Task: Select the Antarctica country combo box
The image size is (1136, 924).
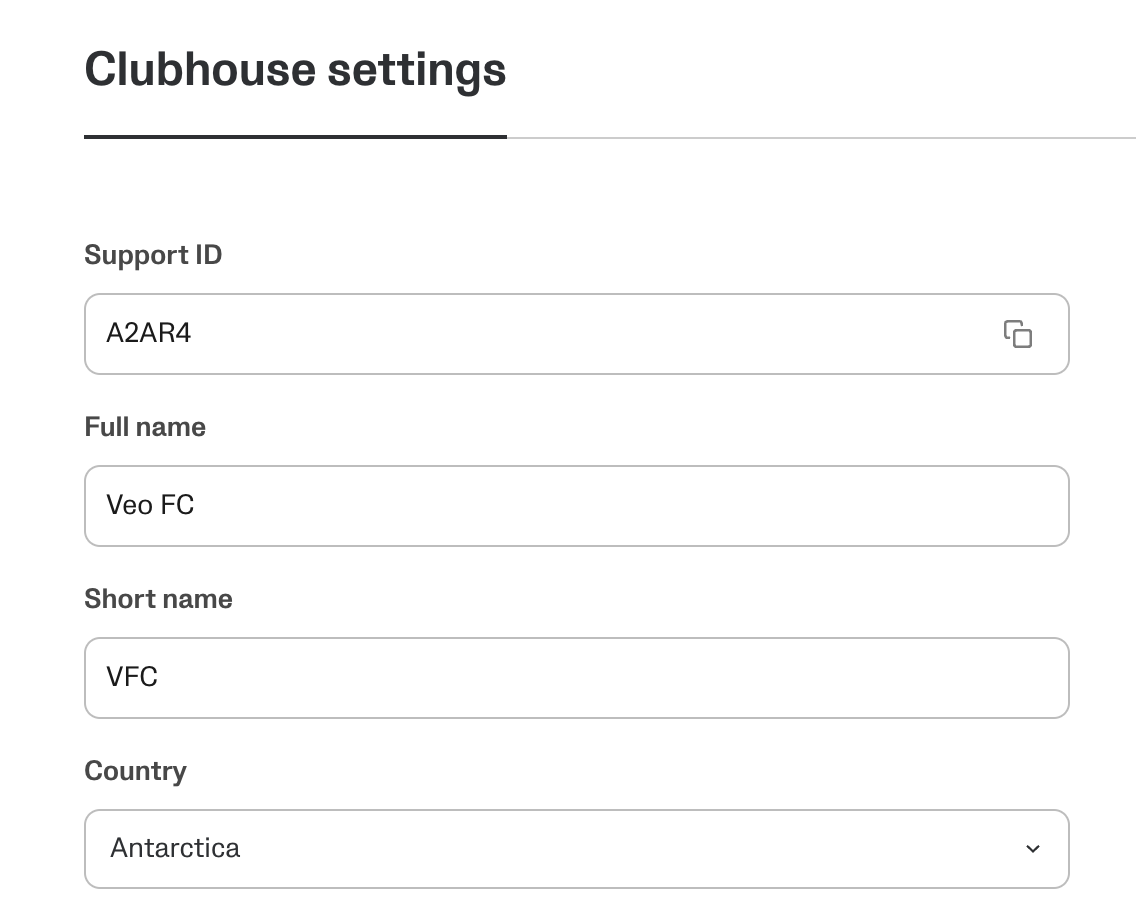Action: [x=577, y=849]
